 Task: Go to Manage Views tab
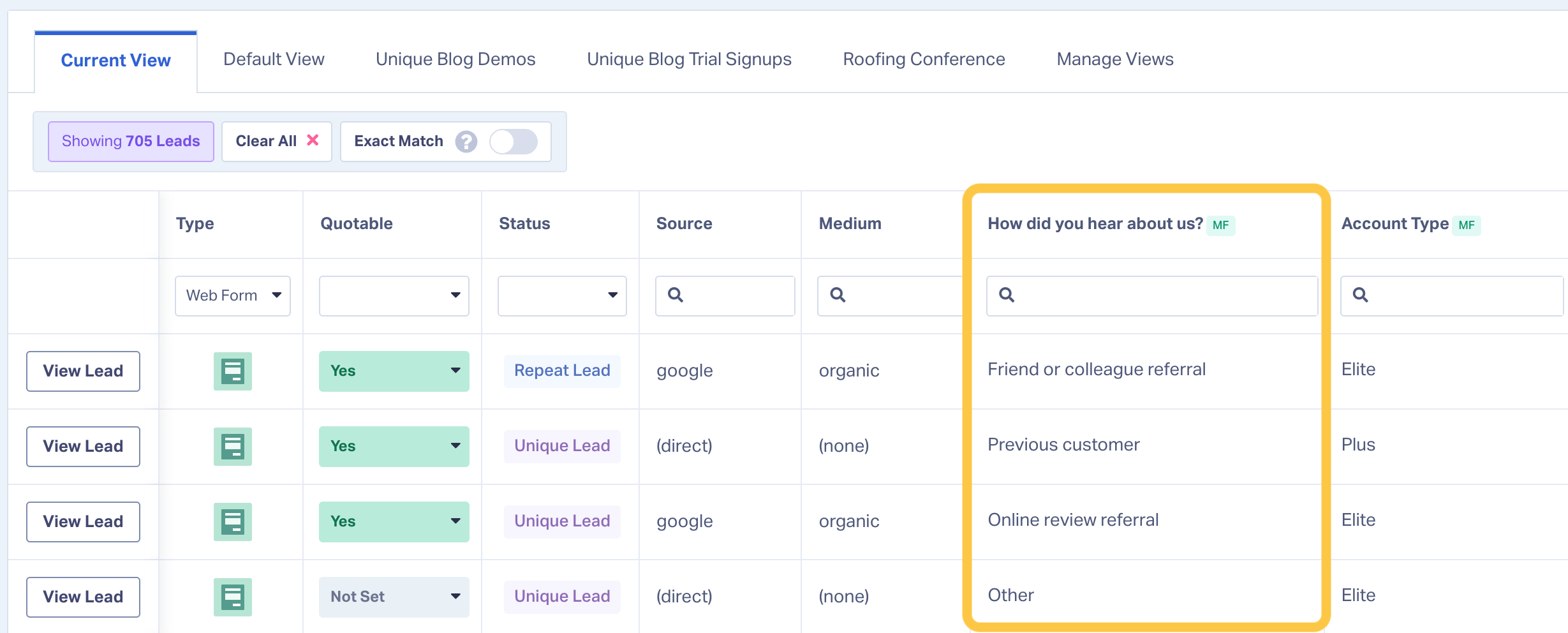pyautogui.click(x=1114, y=59)
